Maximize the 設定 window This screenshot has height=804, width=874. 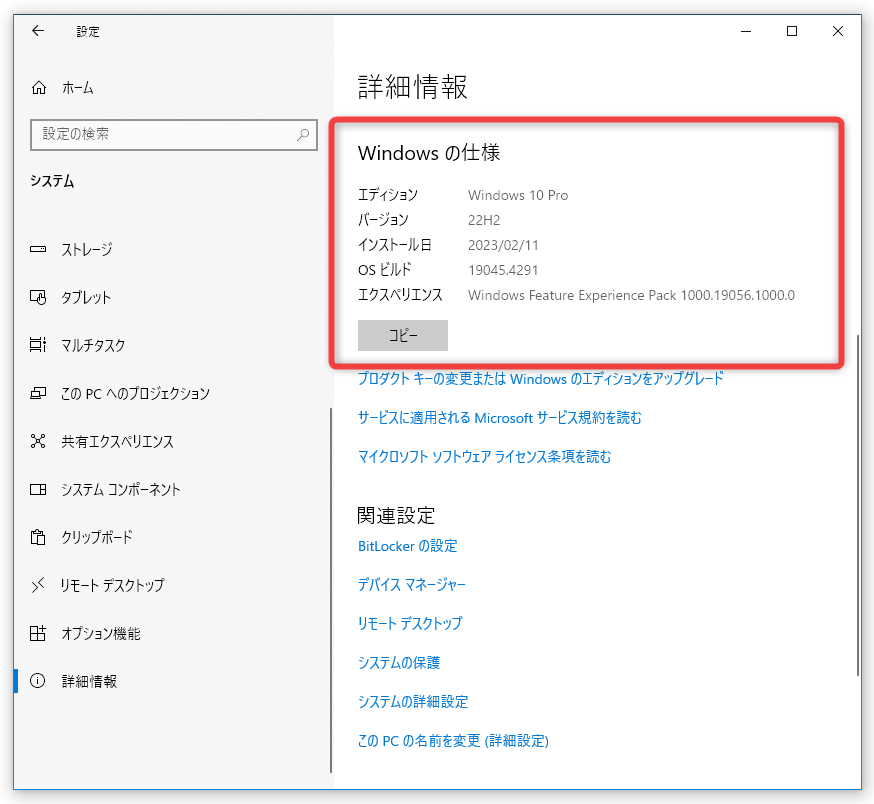[792, 31]
